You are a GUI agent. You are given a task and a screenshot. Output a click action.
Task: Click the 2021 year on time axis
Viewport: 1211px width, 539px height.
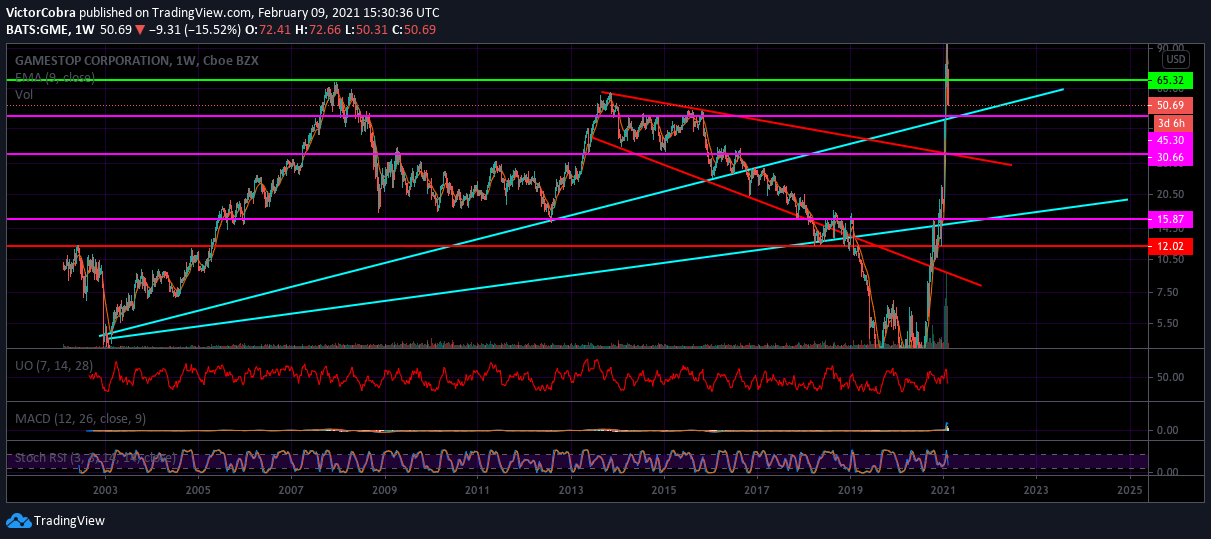click(x=944, y=491)
